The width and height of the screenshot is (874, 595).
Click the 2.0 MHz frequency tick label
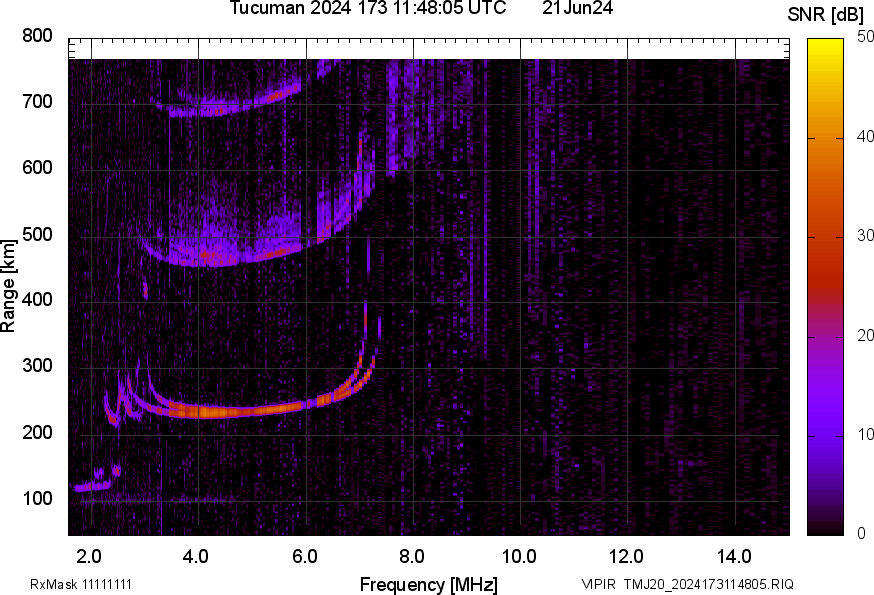(x=90, y=557)
